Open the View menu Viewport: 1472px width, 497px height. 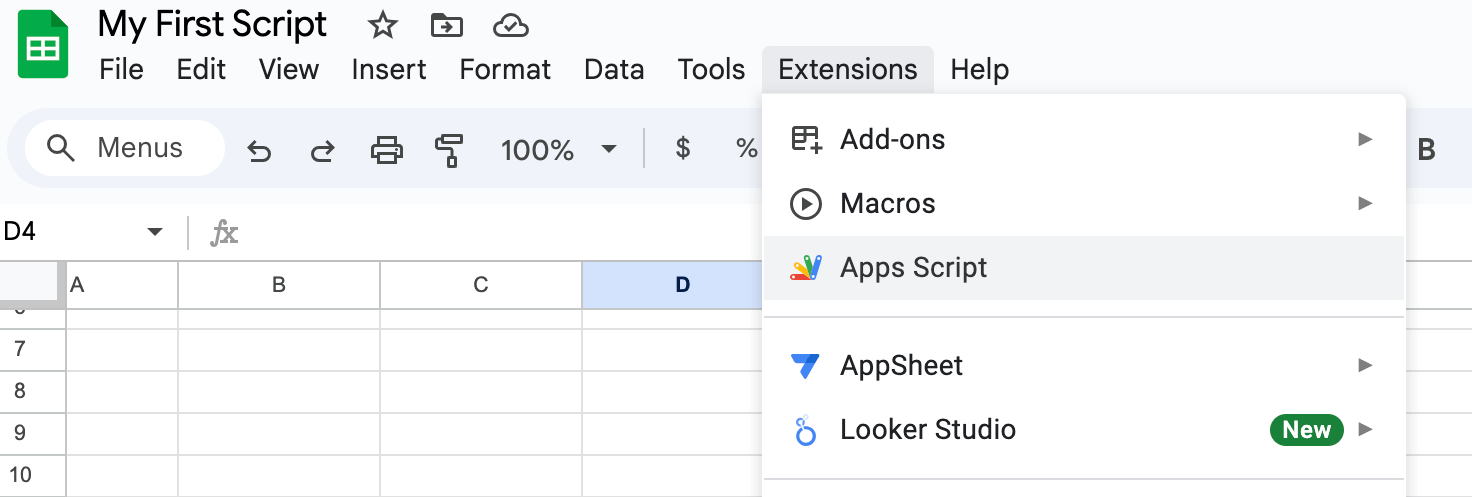tap(289, 69)
